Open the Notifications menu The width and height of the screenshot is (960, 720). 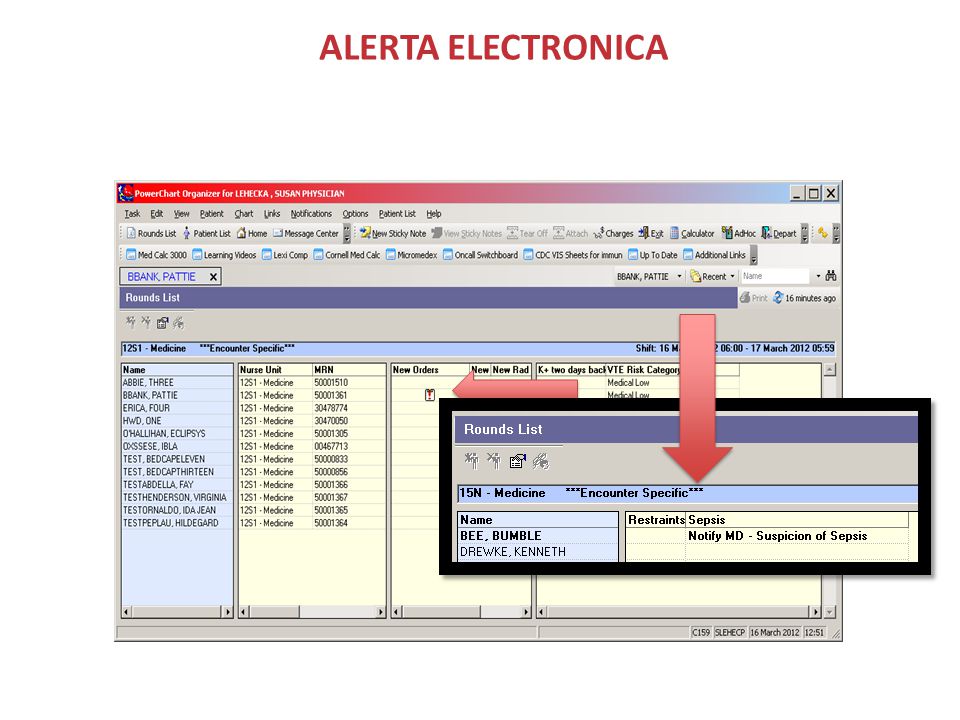tap(311, 214)
